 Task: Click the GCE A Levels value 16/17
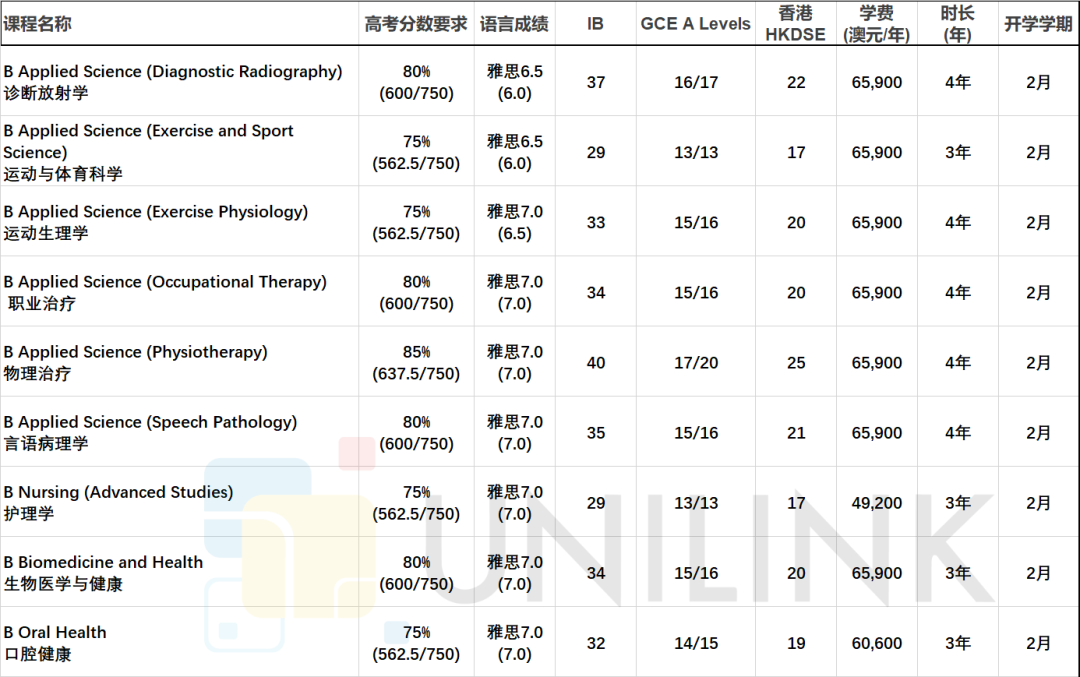point(696,83)
